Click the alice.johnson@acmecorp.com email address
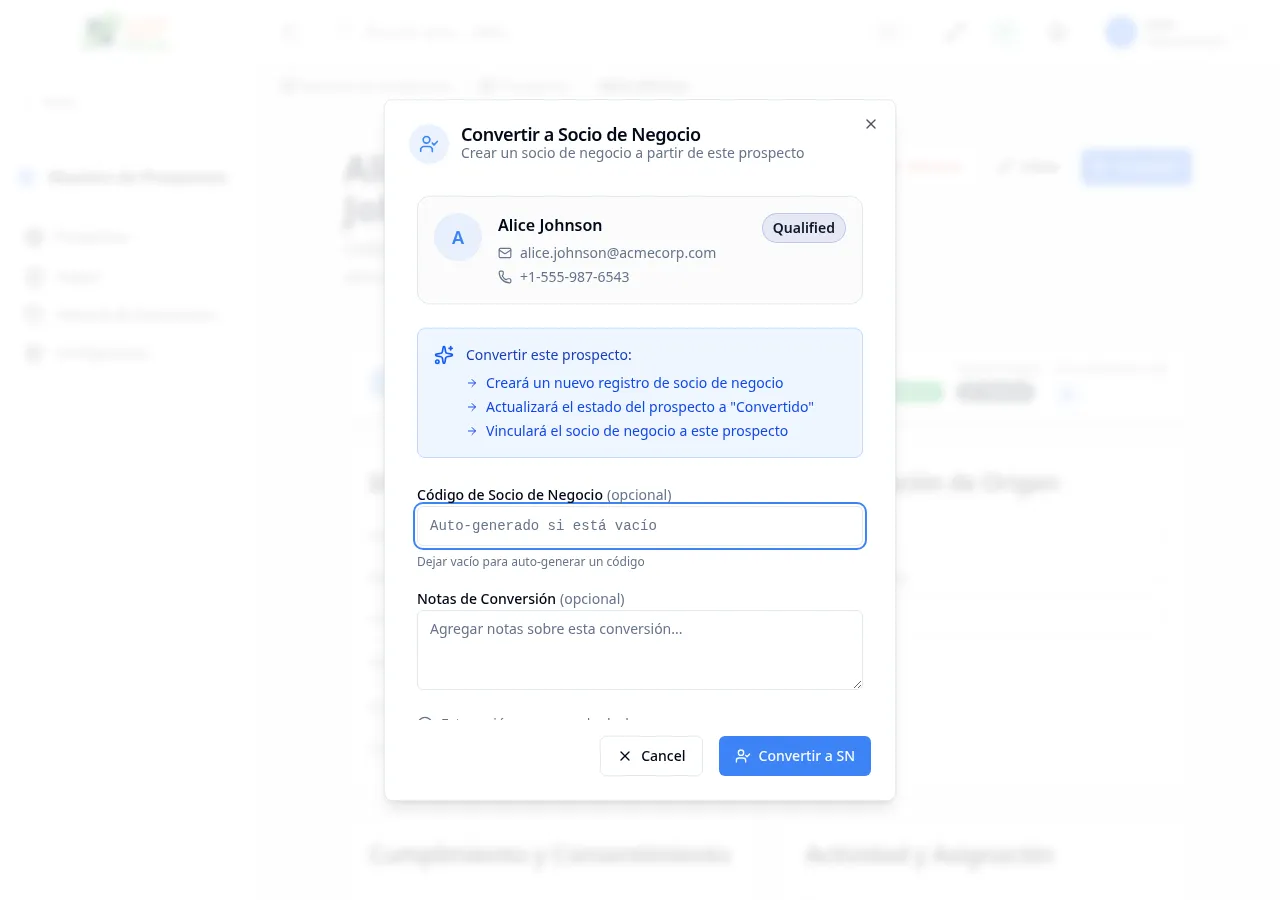 pos(618,253)
